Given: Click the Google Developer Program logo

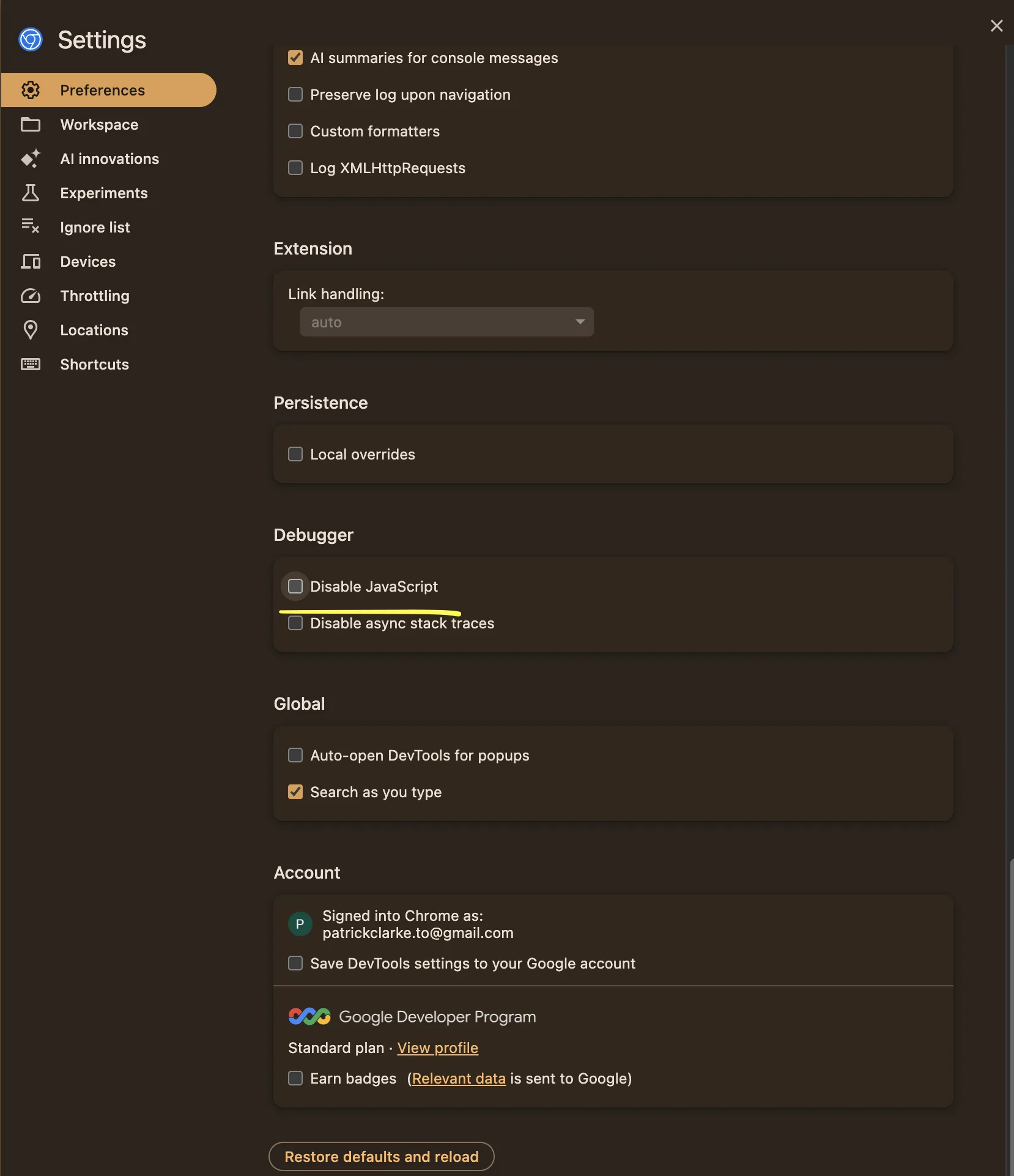Looking at the screenshot, I should pos(309,1016).
